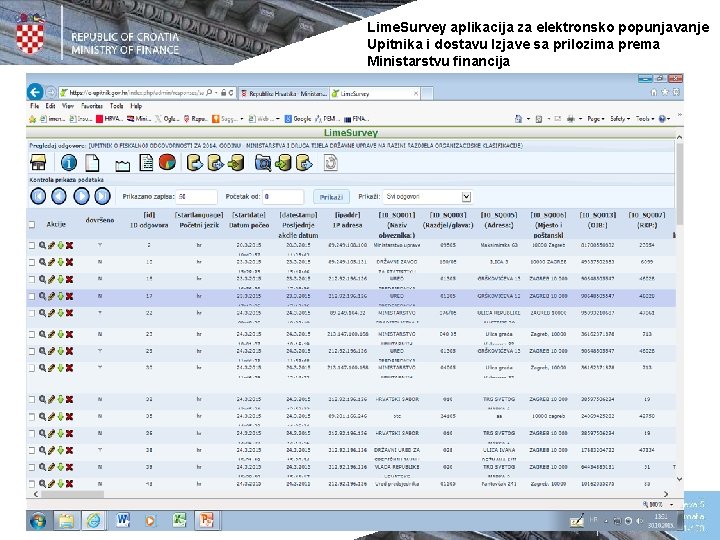Tick checkbox of the last visible row
720x540 pixels.
click(32, 484)
